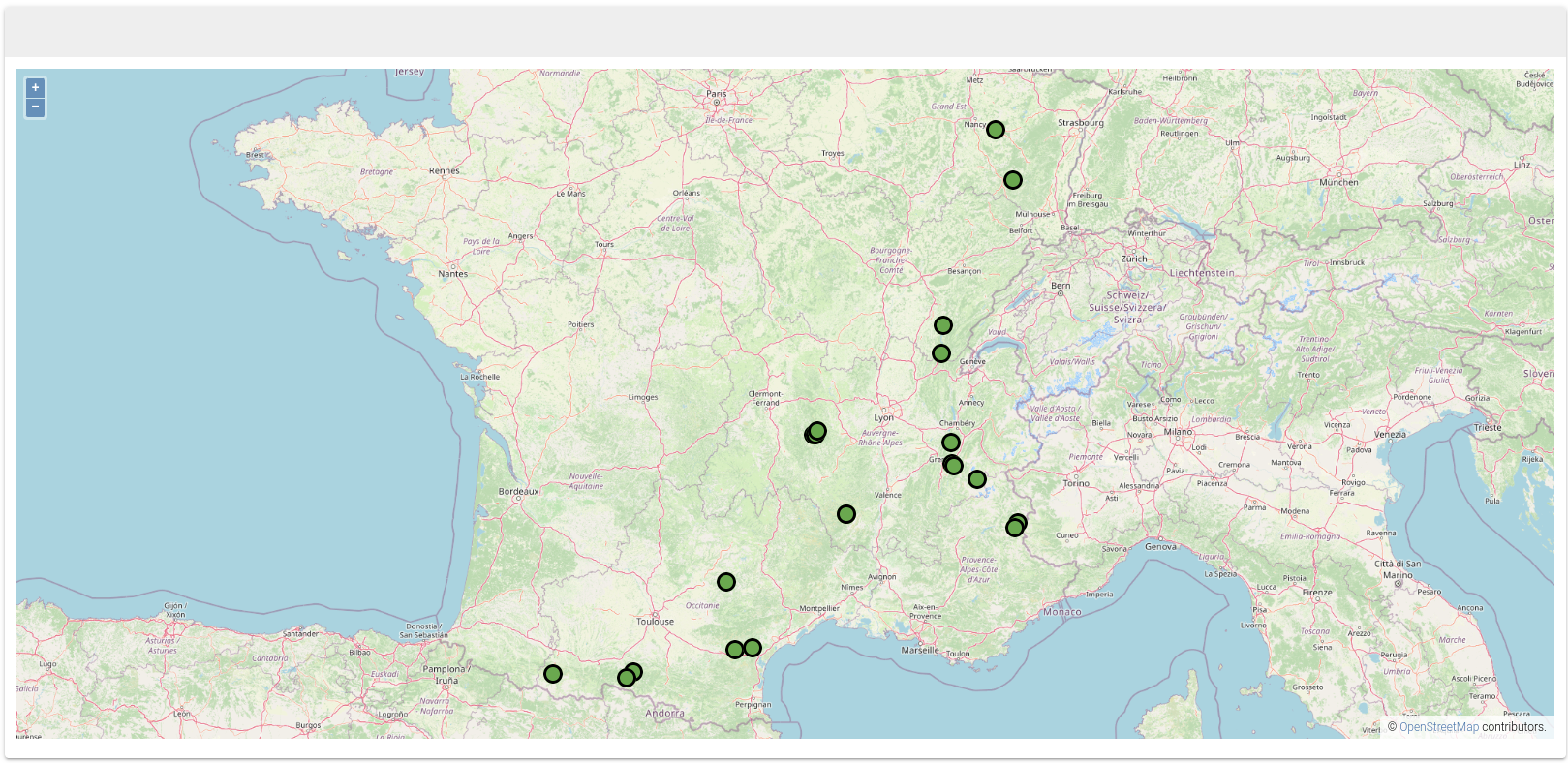Select the front marker northwest of Andorra

(x=627, y=678)
